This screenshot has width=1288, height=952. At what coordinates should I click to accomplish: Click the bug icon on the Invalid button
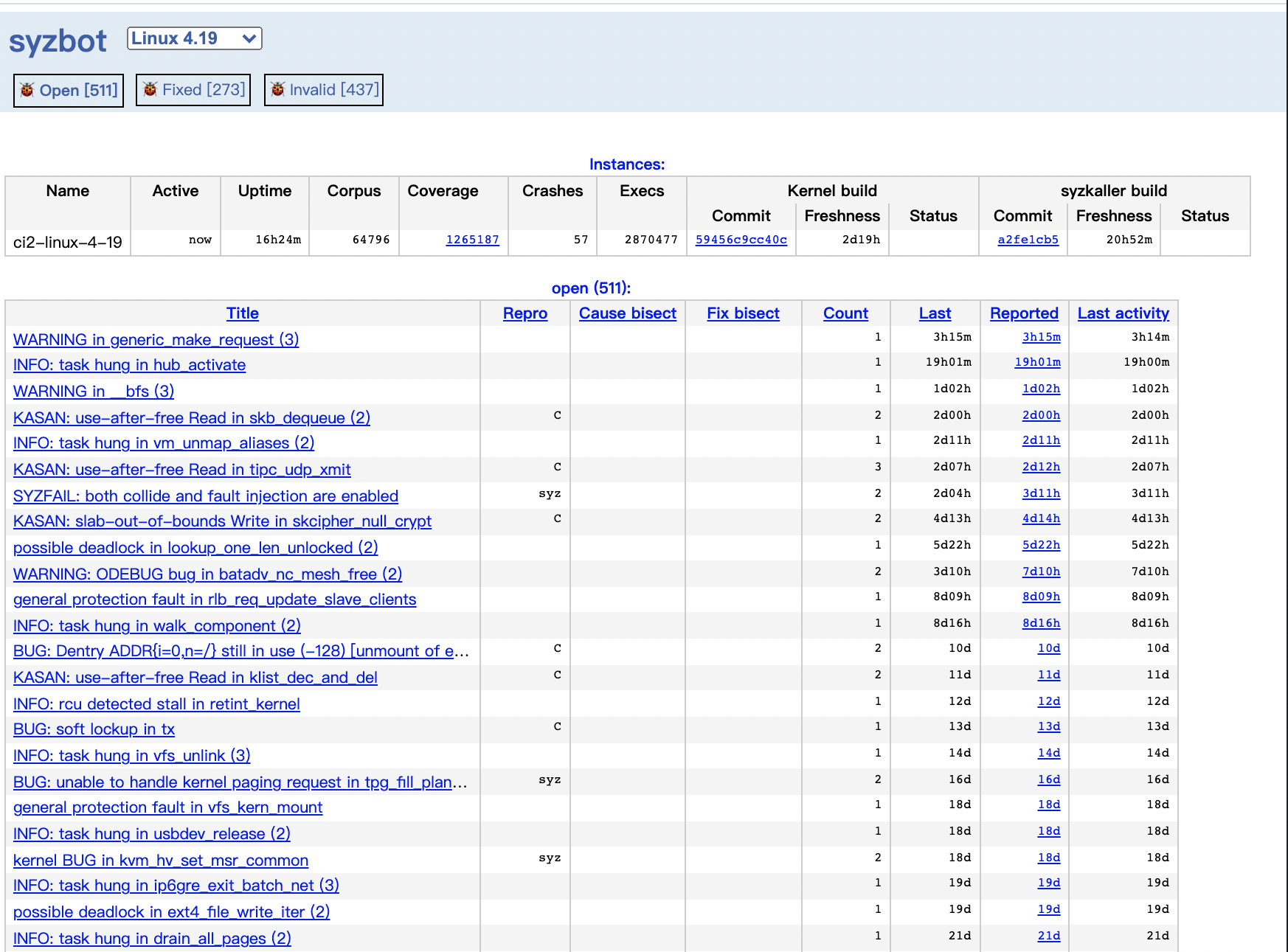click(277, 89)
